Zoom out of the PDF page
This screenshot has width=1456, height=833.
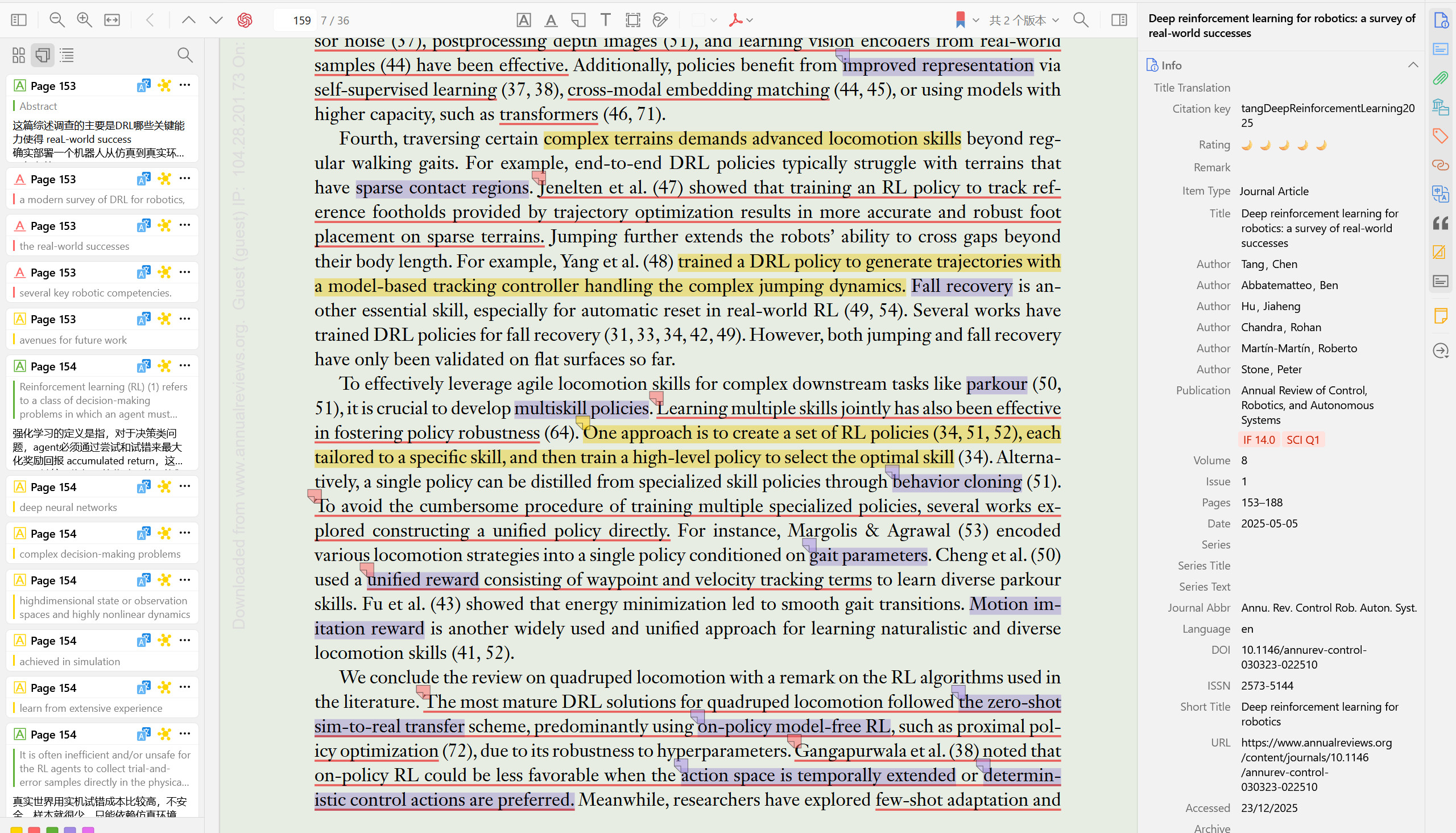tap(57, 20)
